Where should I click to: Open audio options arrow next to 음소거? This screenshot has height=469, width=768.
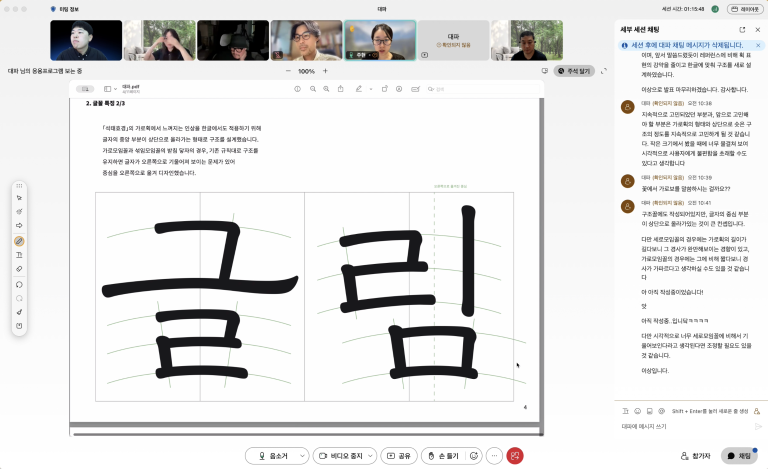[x=303, y=456]
